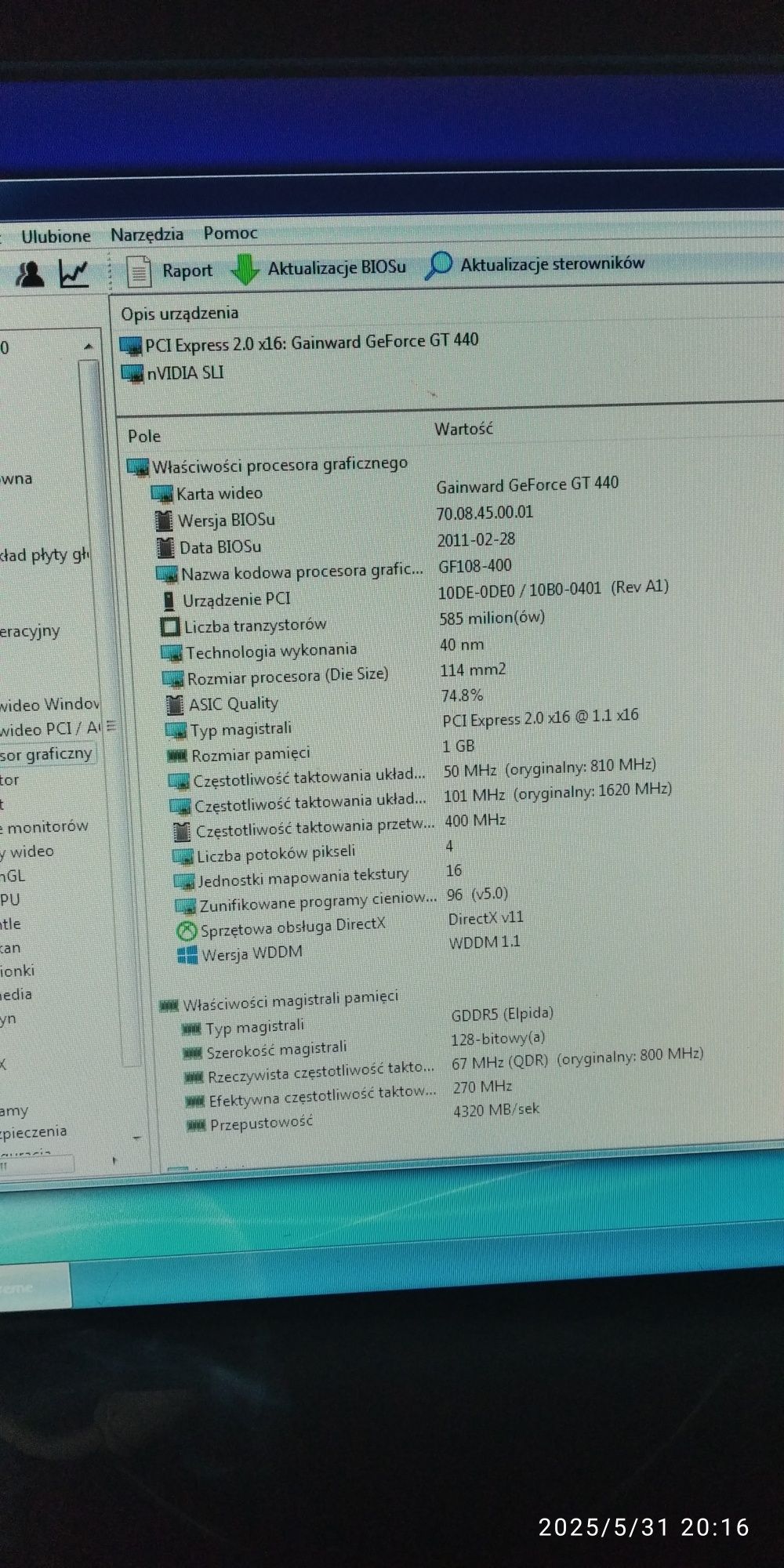The image size is (784, 1568).
Task: Select the 'eracyjny' tree item
Action: 30,631
